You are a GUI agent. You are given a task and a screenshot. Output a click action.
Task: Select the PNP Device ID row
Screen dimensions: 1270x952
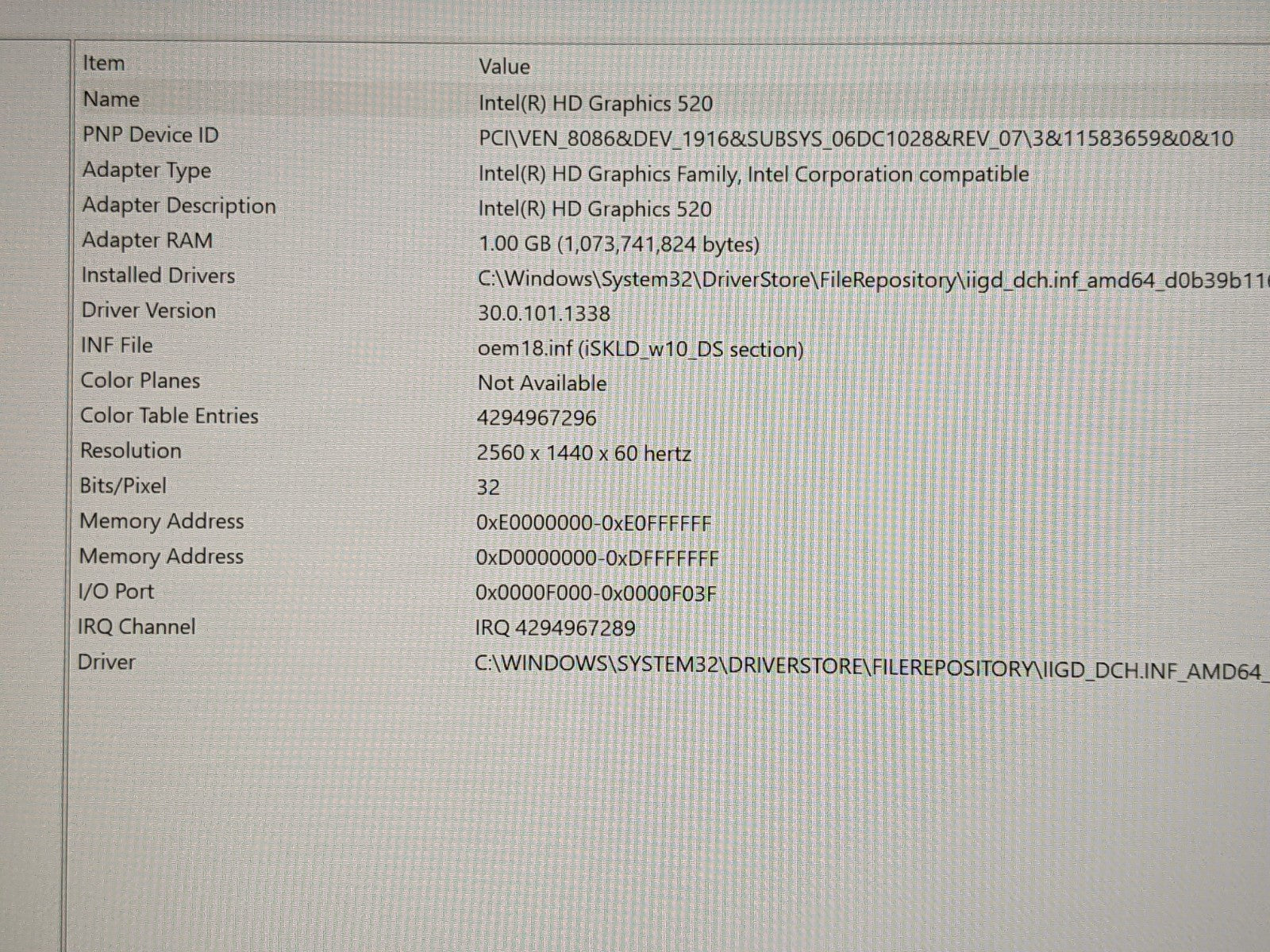150,135
